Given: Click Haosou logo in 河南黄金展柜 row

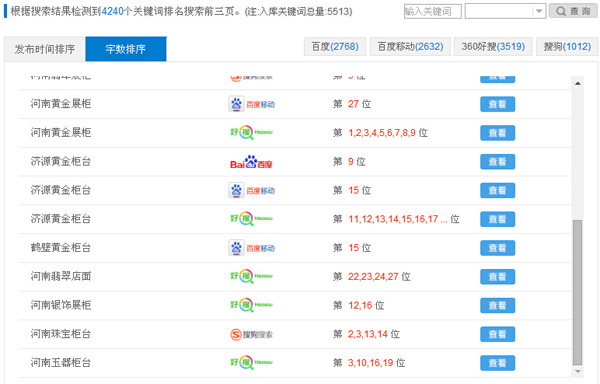Looking at the screenshot, I should point(251,133).
